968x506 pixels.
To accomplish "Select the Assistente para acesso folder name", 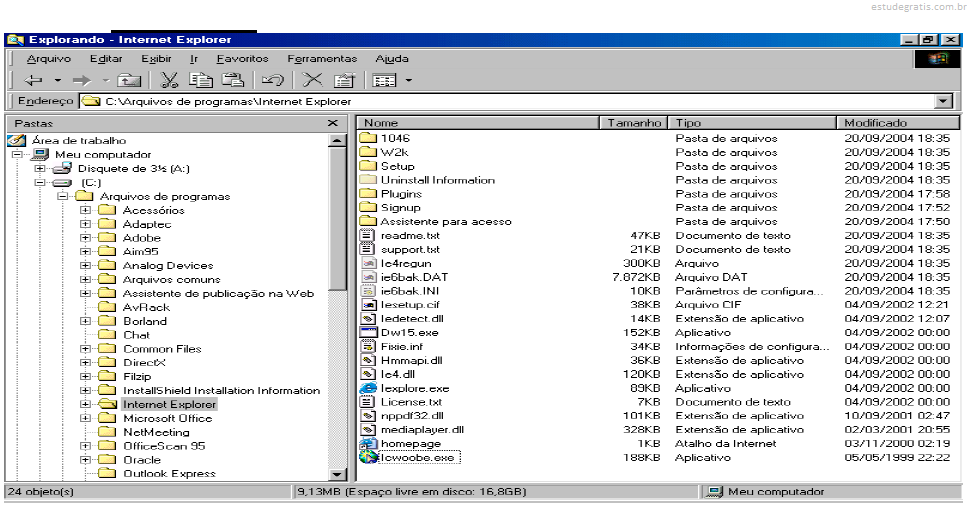I will click(x=446, y=222).
